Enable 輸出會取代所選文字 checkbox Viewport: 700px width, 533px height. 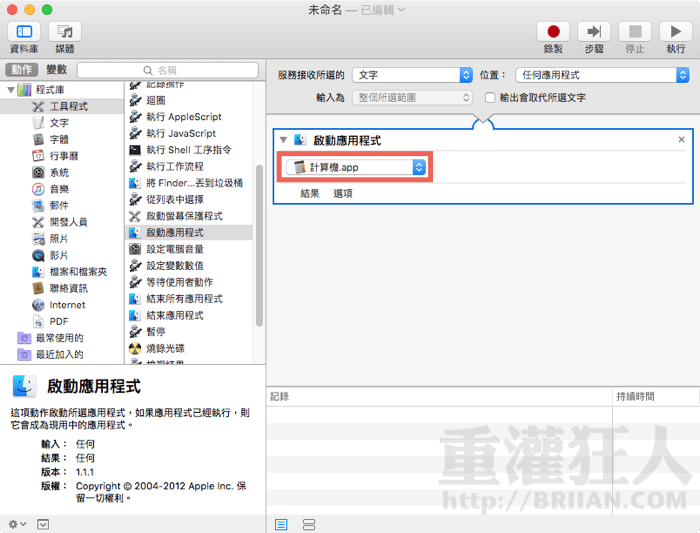tap(490, 98)
